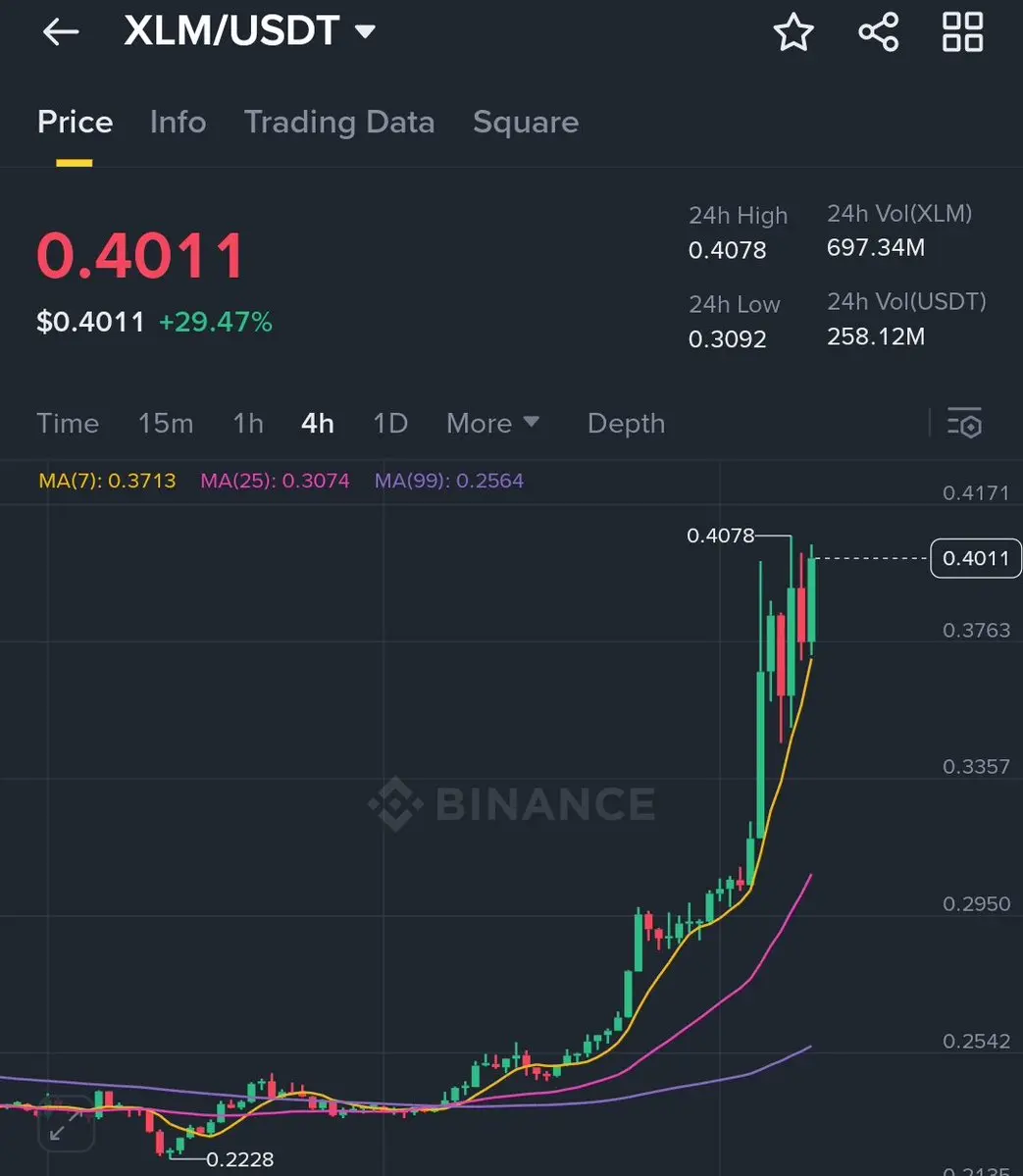Tap the 24h Vol(USDT) label
1023x1176 pixels.
pyautogui.click(x=906, y=301)
